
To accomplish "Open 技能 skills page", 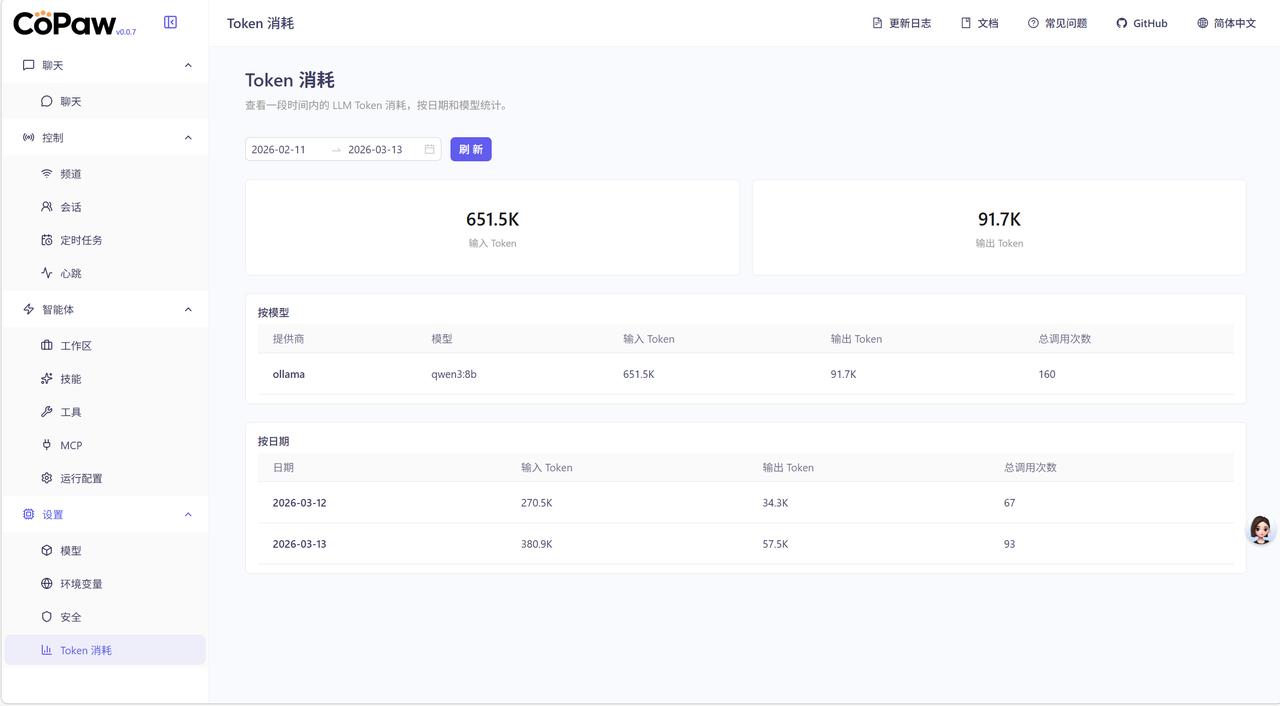I will pos(70,379).
